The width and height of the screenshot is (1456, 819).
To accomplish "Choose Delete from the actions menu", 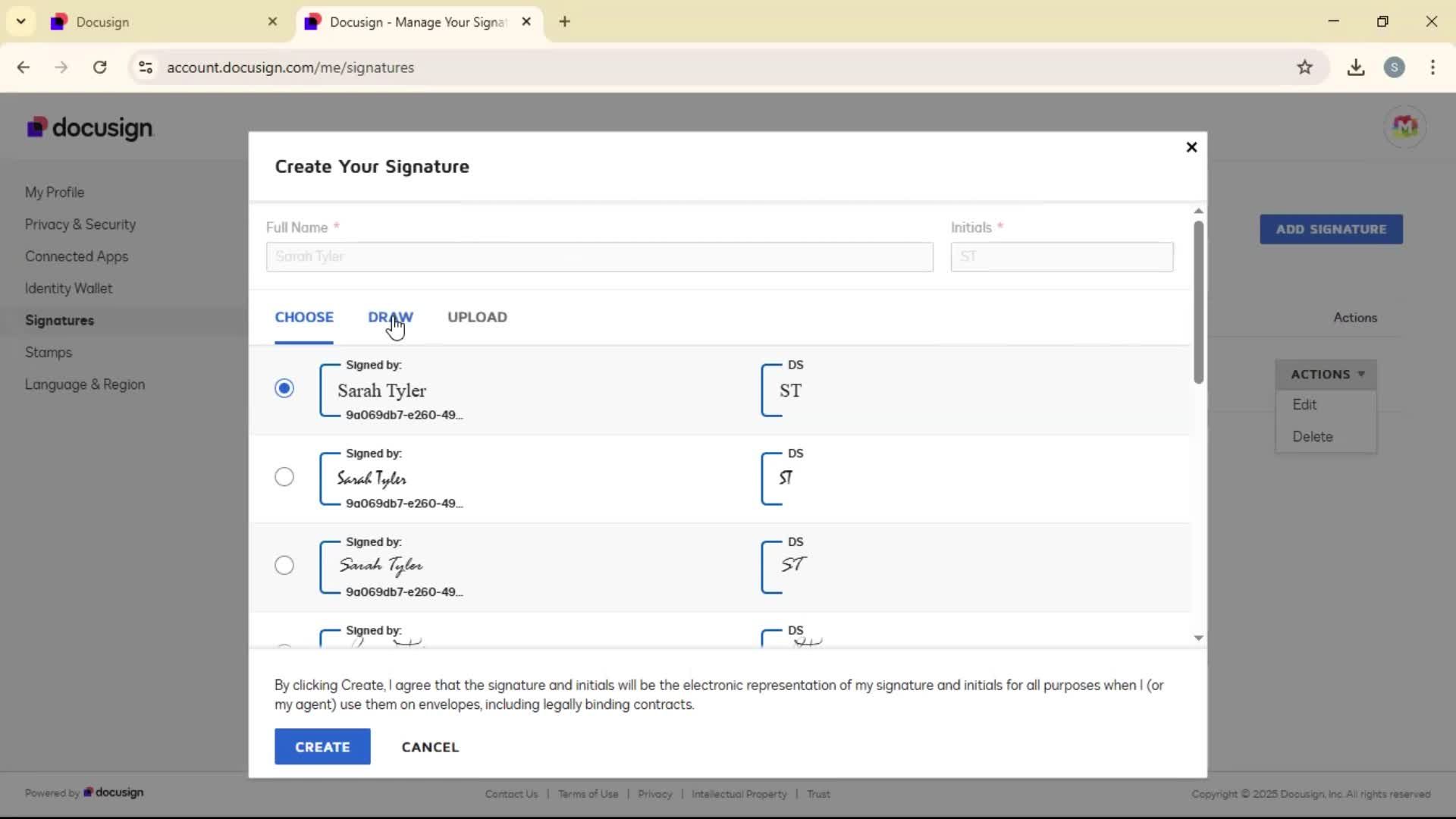I will tap(1326, 437).
